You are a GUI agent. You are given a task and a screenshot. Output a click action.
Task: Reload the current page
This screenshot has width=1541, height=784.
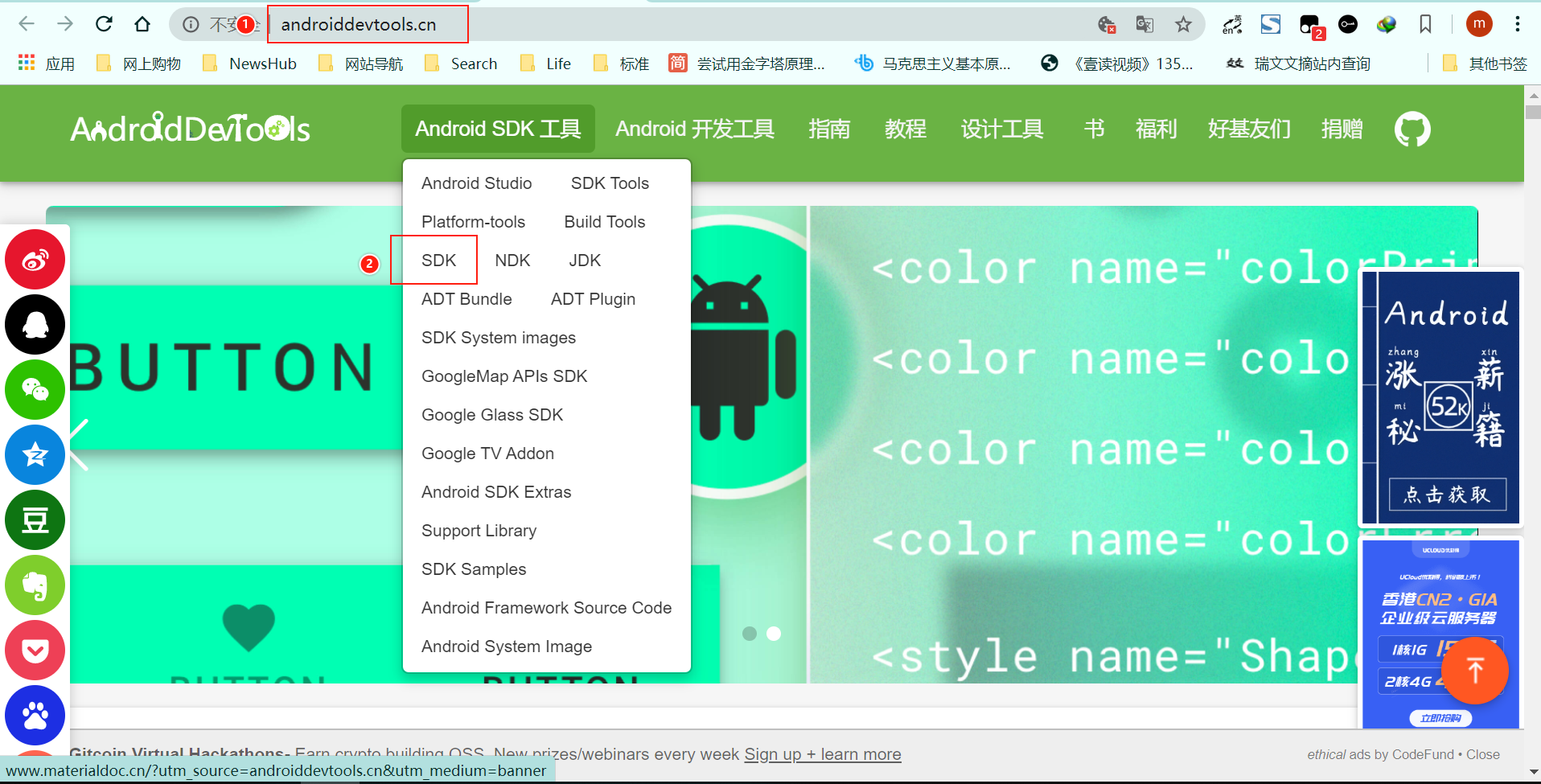[104, 24]
